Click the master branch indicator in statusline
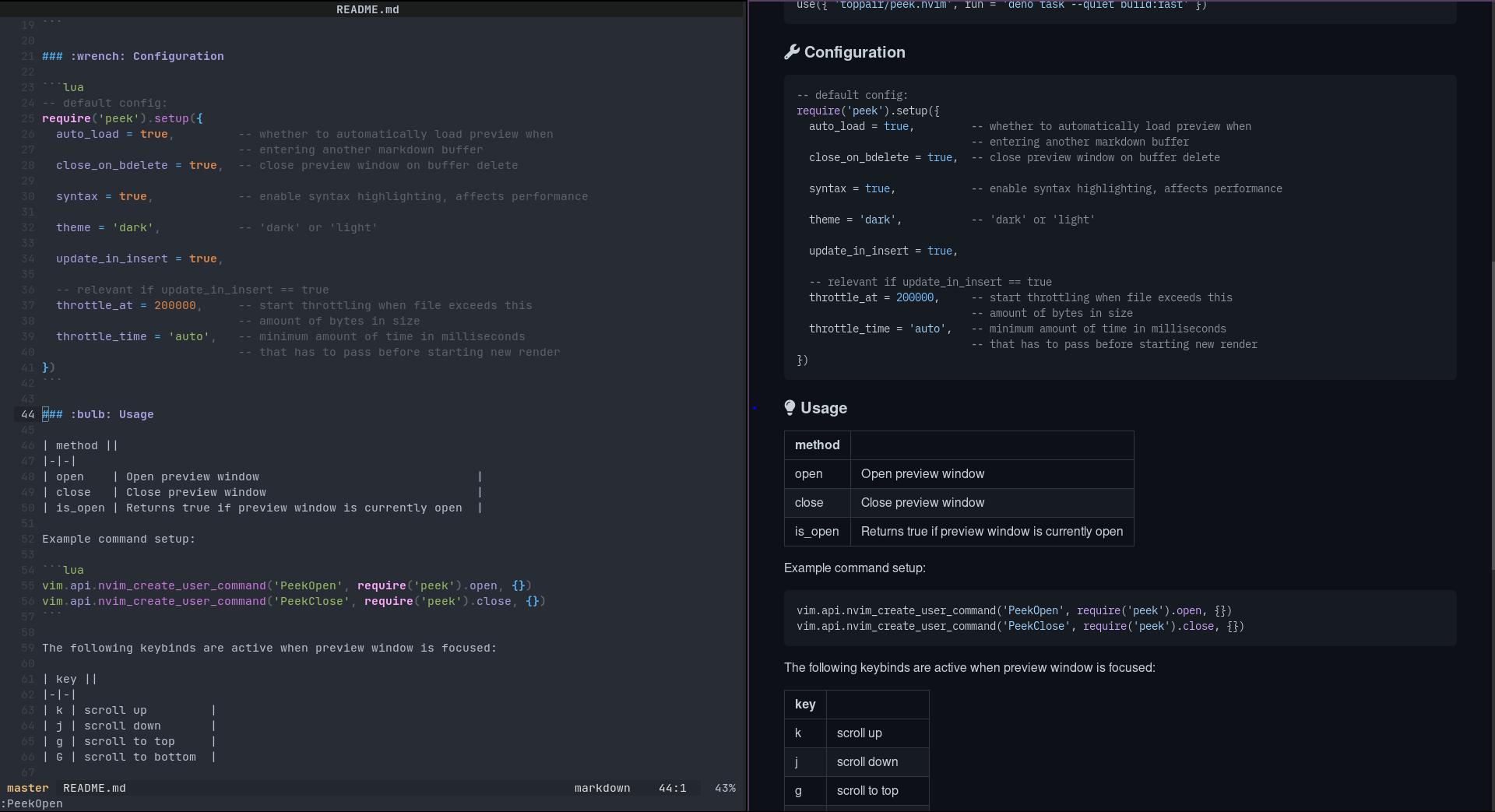Image resolution: width=1495 pixels, height=812 pixels. [x=27, y=788]
